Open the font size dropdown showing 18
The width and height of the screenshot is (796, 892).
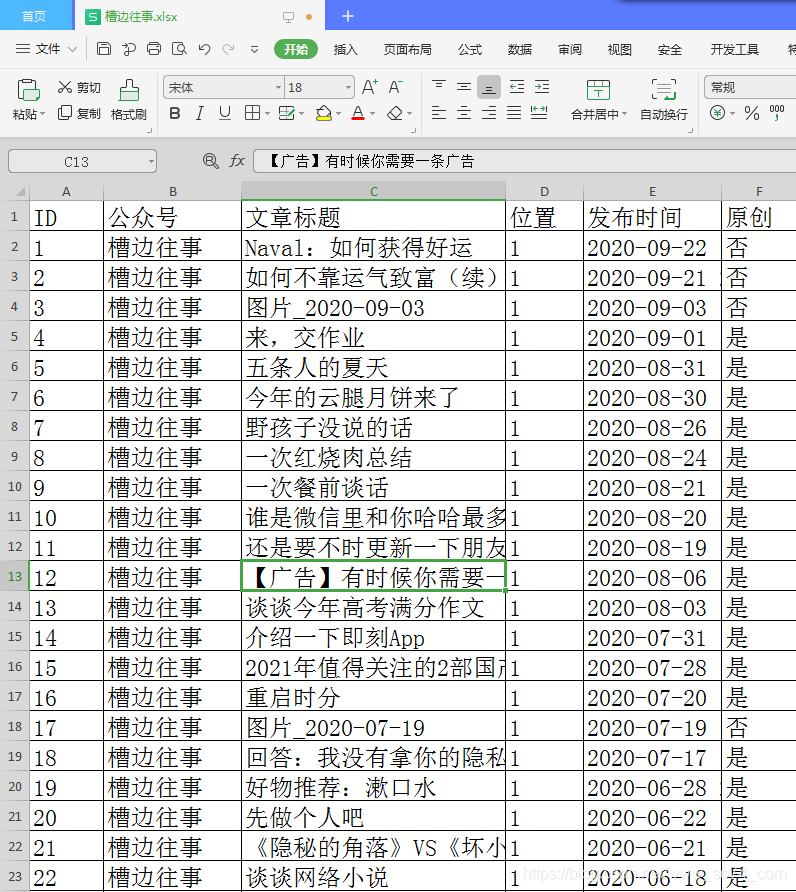[x=348, y=88]
